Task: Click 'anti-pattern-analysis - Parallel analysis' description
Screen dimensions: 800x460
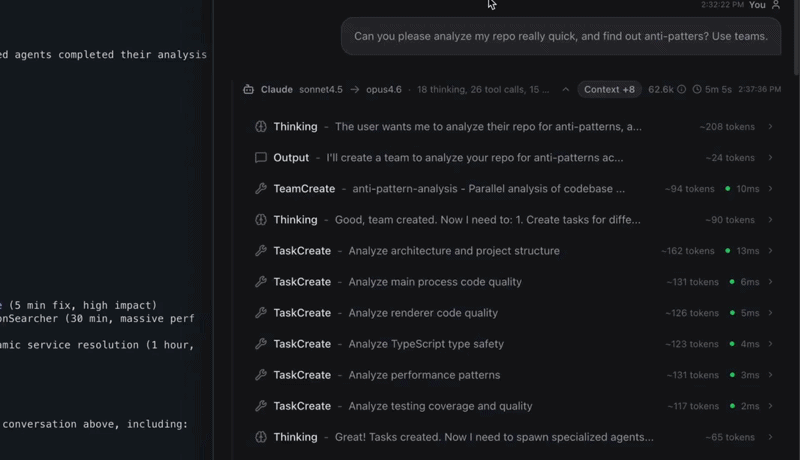Action: click(488, 189)
